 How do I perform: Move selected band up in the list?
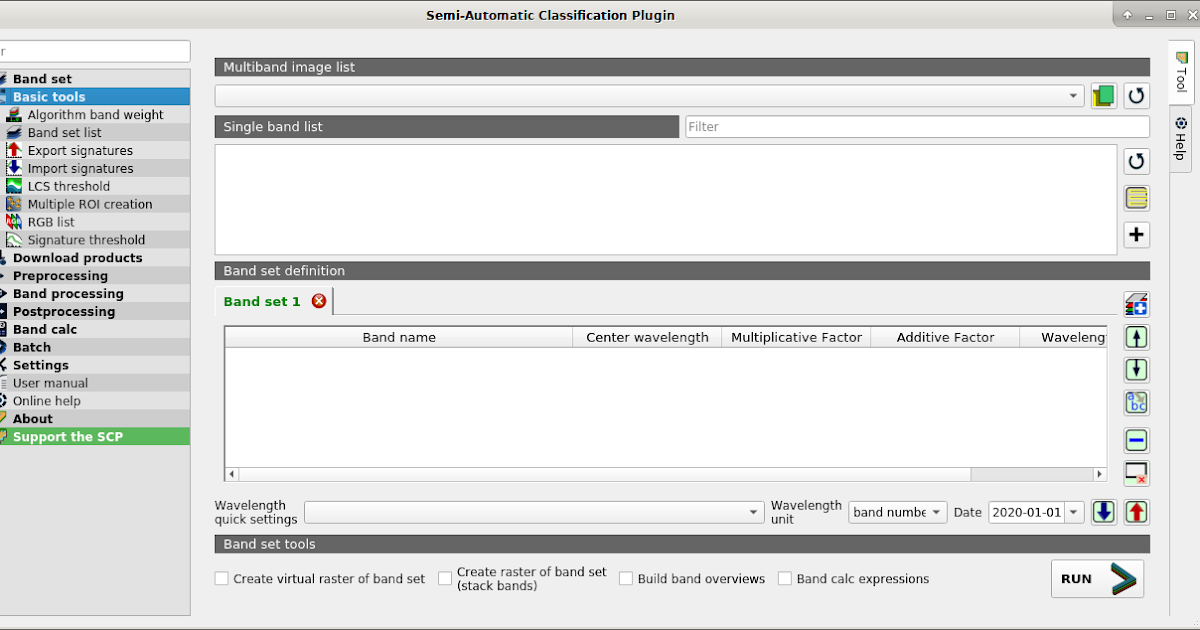pyautogui.click(x=1136, y=337)
